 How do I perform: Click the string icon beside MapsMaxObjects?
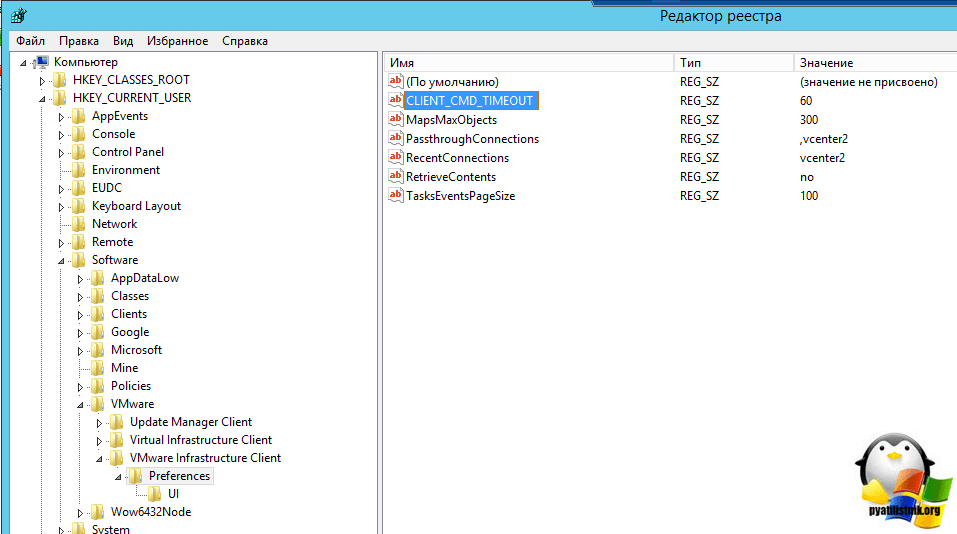pyautogui.click(x=395, y=120)
